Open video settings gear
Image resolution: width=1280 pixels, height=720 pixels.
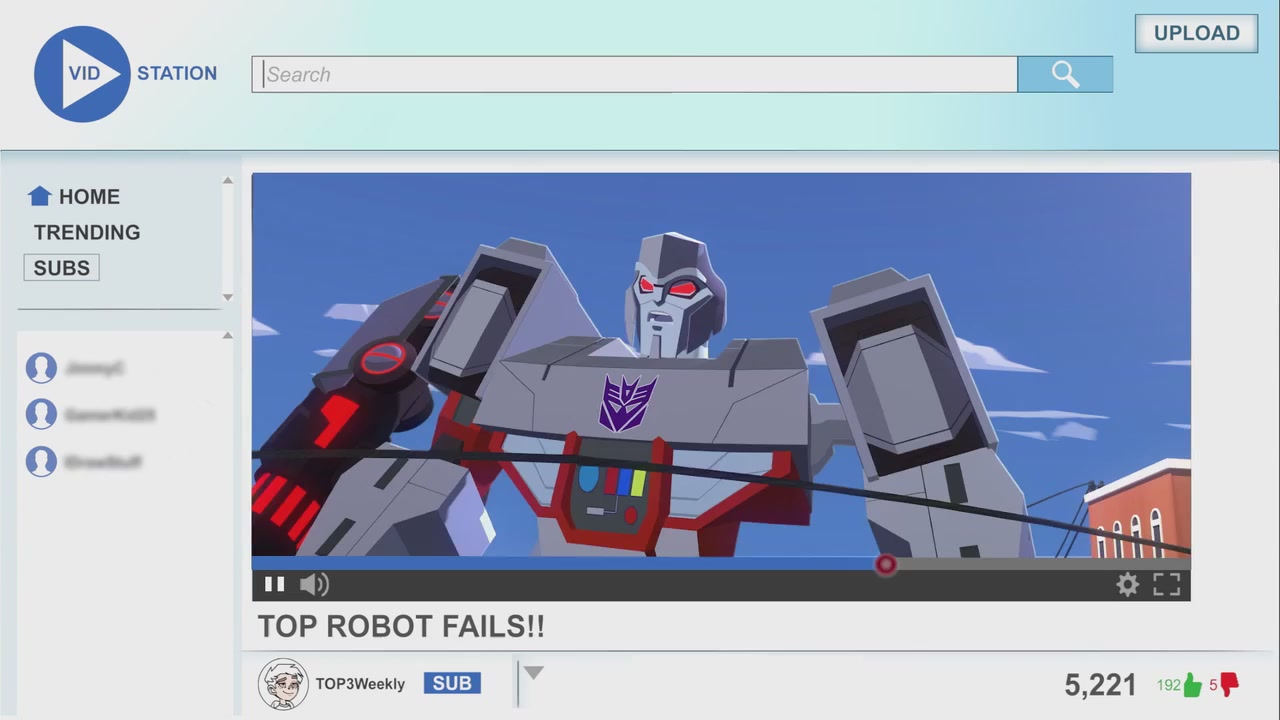[x=1128, y=585]
